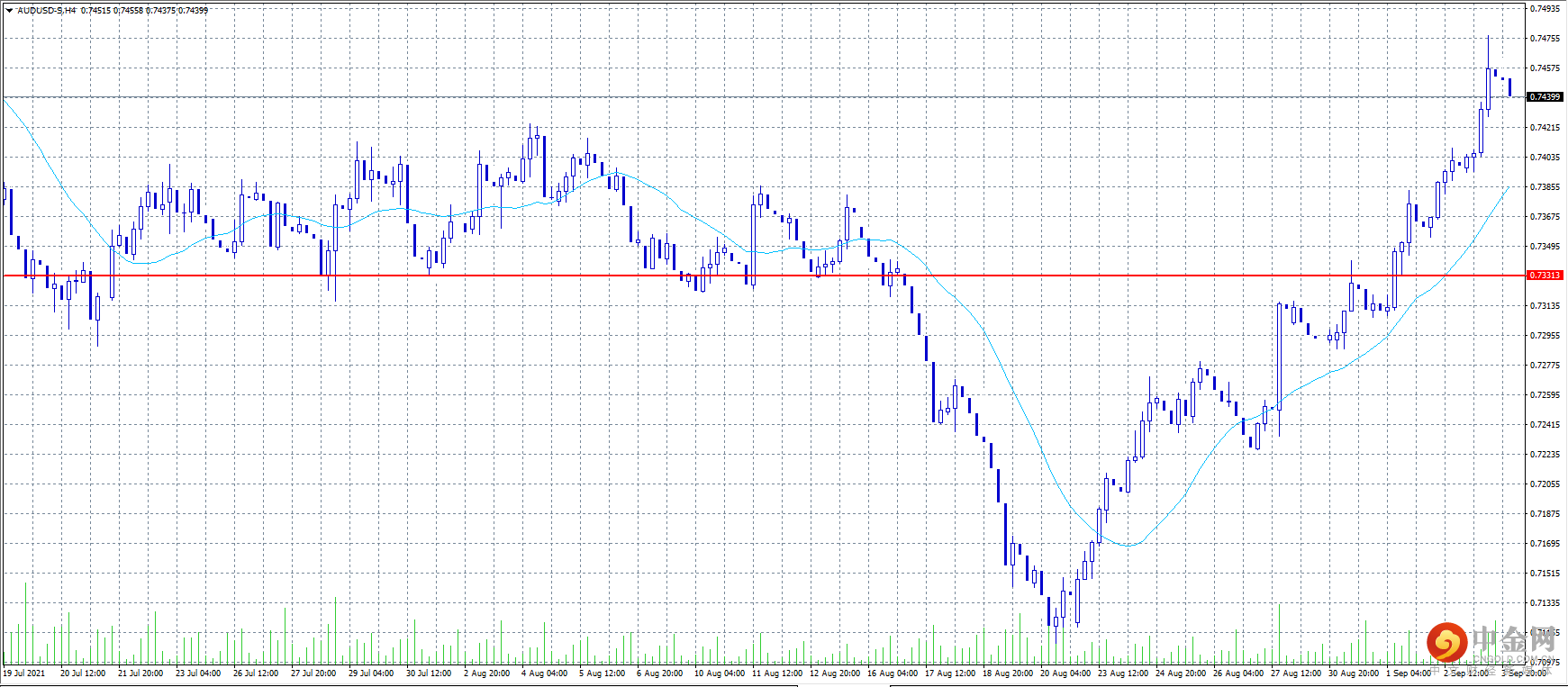Click the 0.72415 price scale label
The height and width of the screenshot is (687, 1568).
[1545, 425]
